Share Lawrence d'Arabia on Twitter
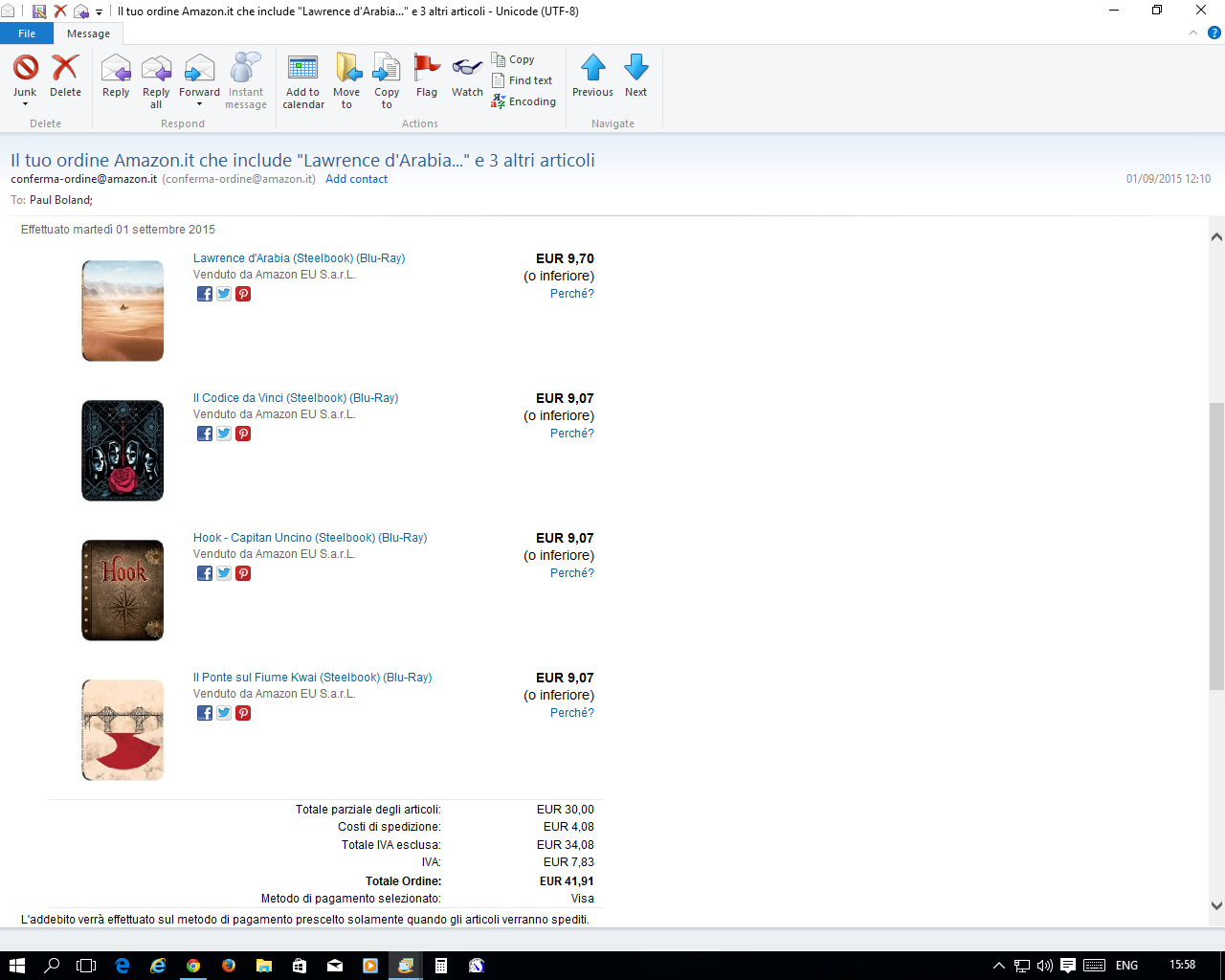 [224, 294]
